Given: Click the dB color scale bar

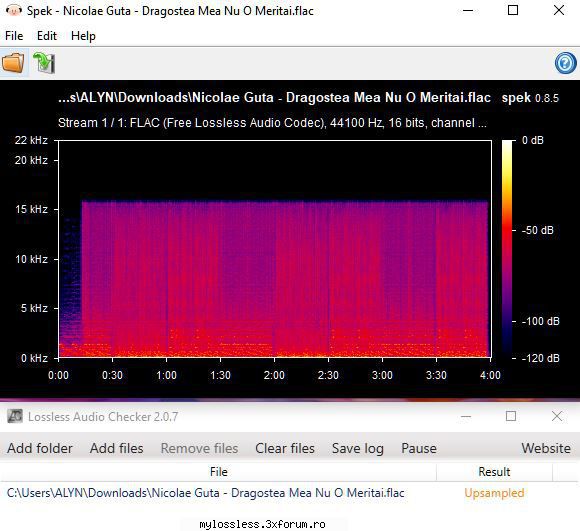Looking at the screenshot, I should pos(507,249).
